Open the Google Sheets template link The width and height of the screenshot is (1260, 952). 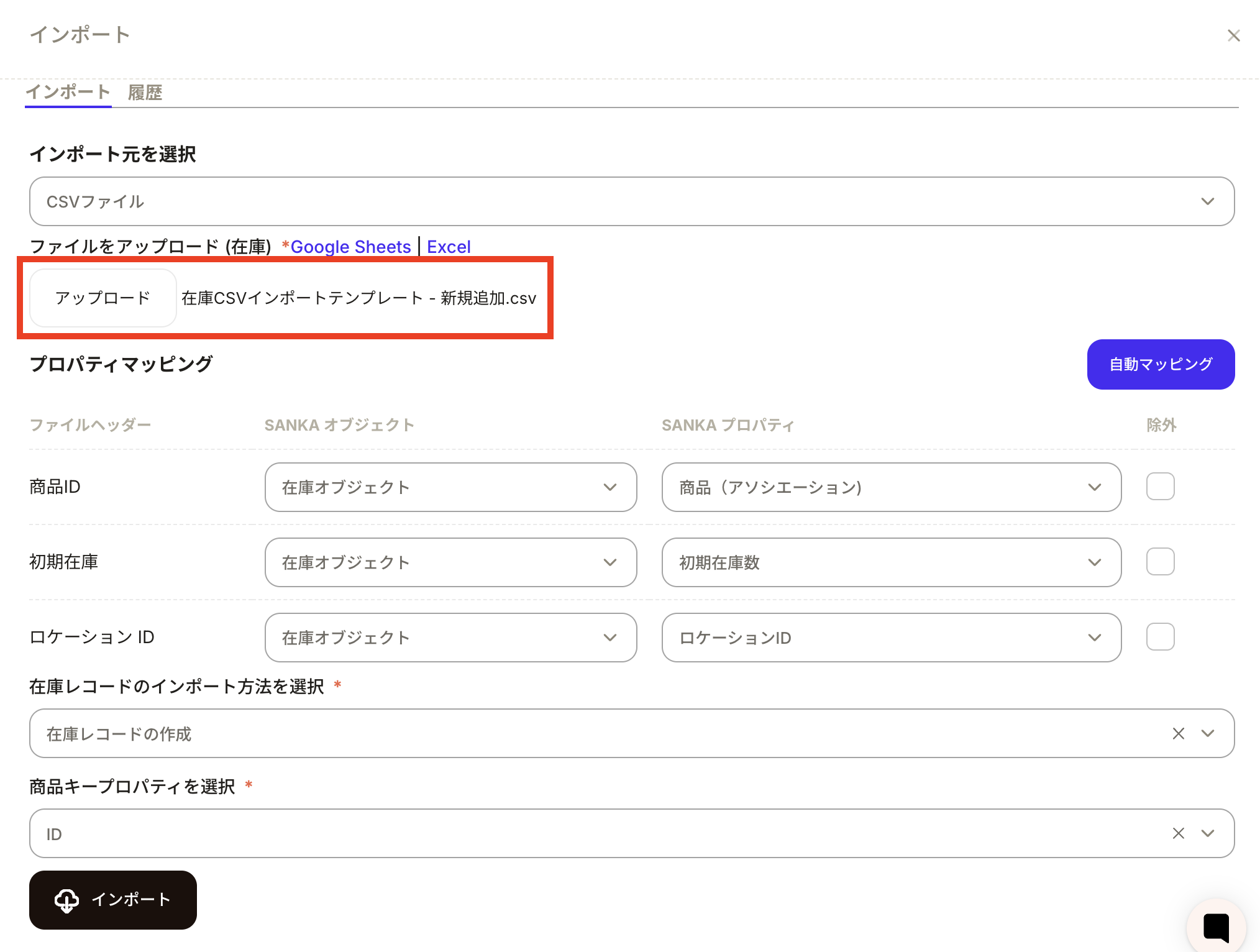click(x=350, y=247)
